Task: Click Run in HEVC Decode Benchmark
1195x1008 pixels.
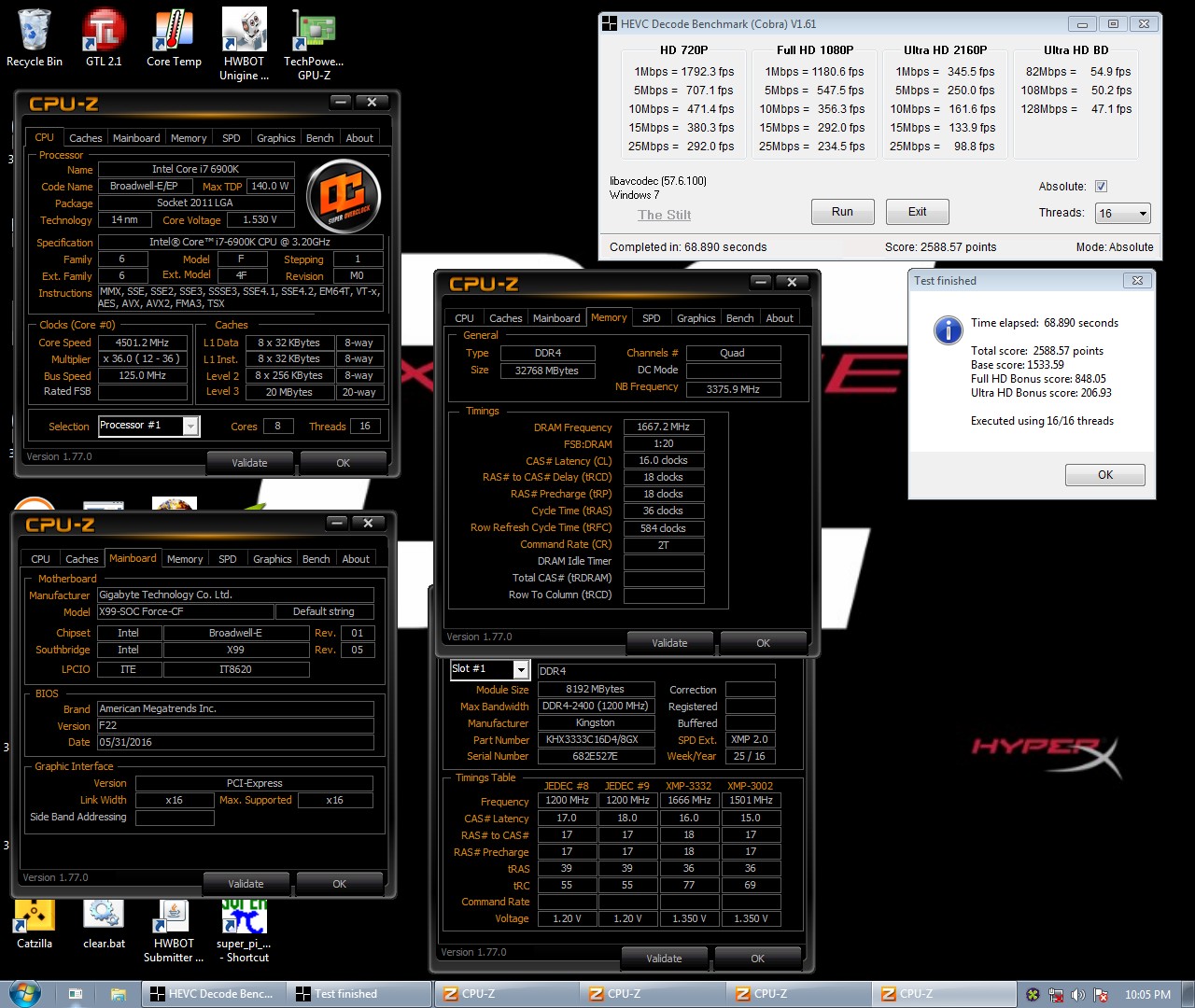Action: (842, 212)
